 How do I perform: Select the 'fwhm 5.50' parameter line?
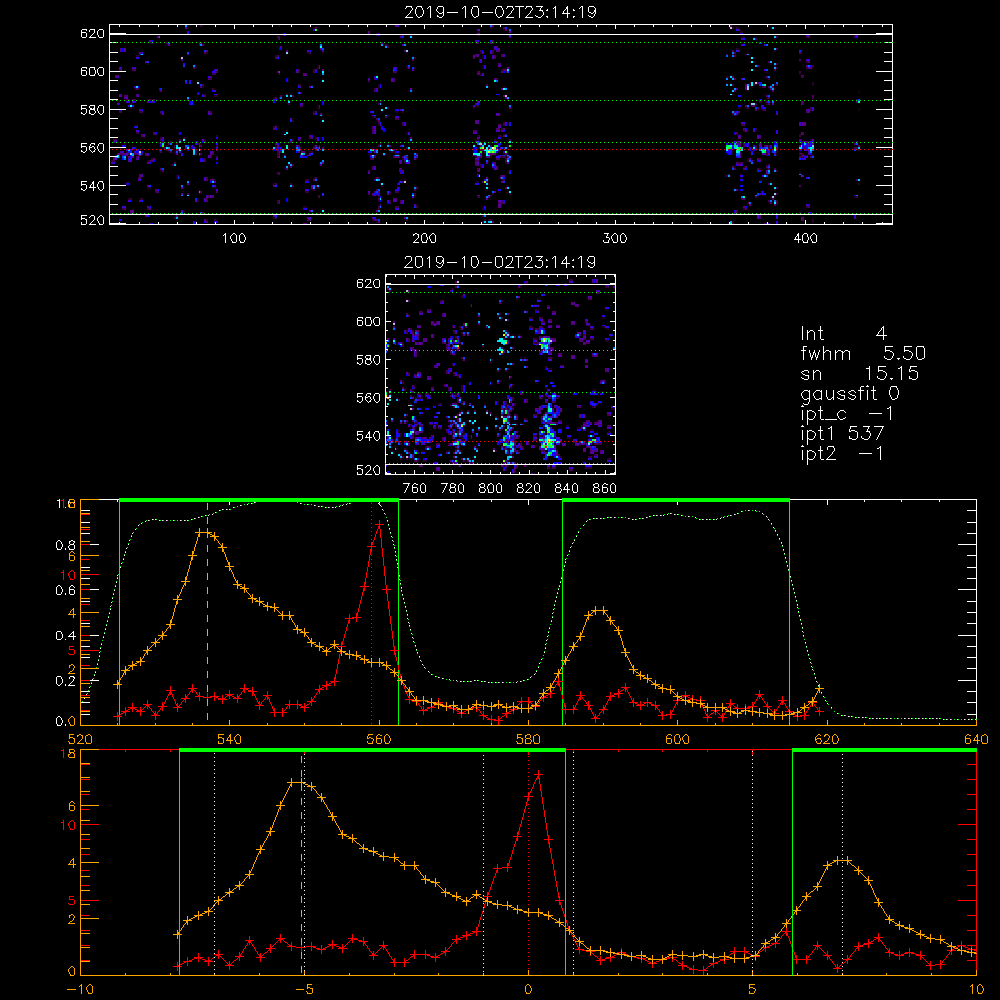863,353
